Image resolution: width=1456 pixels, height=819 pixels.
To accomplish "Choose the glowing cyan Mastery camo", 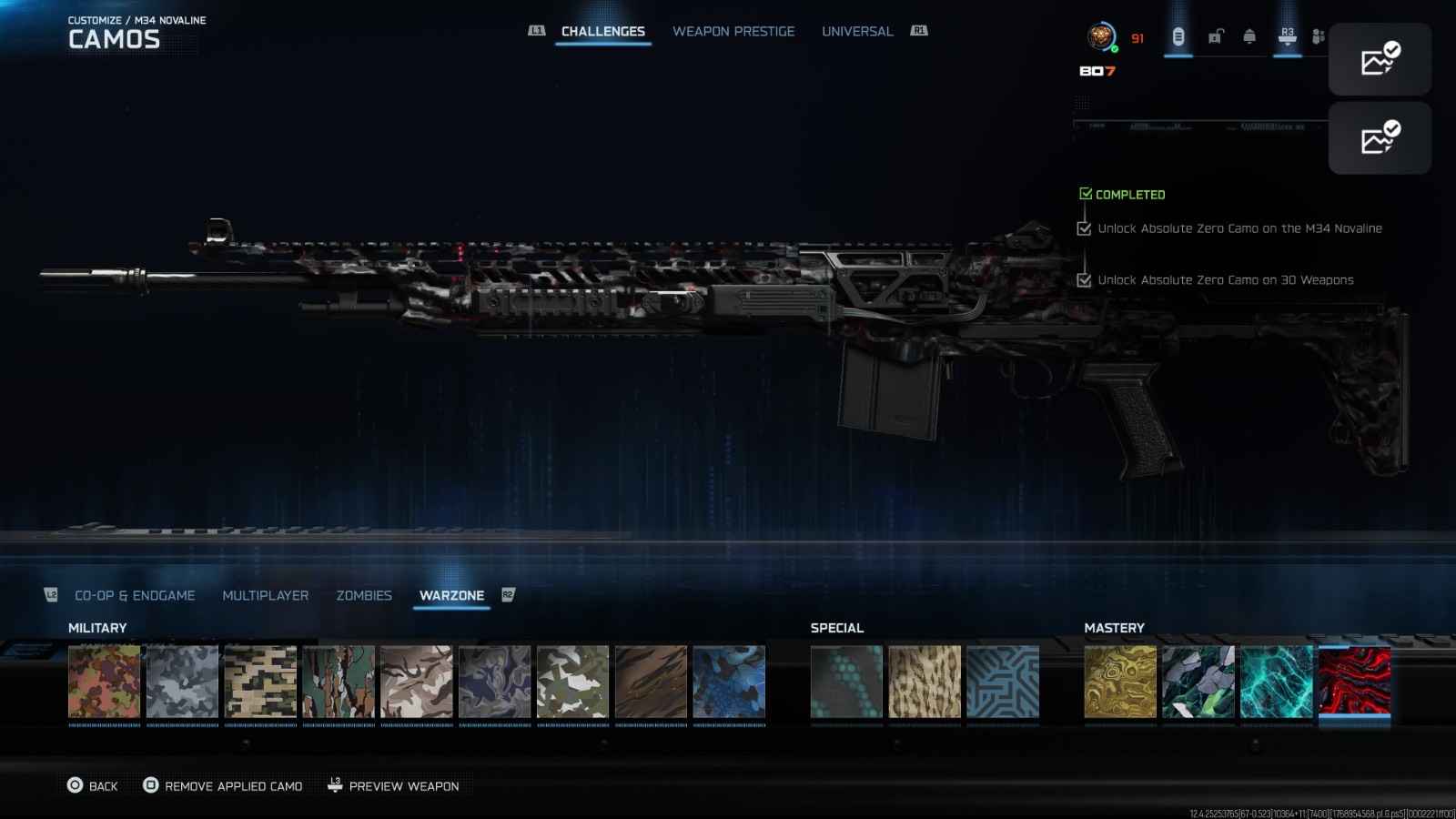I will [1277, 682].
